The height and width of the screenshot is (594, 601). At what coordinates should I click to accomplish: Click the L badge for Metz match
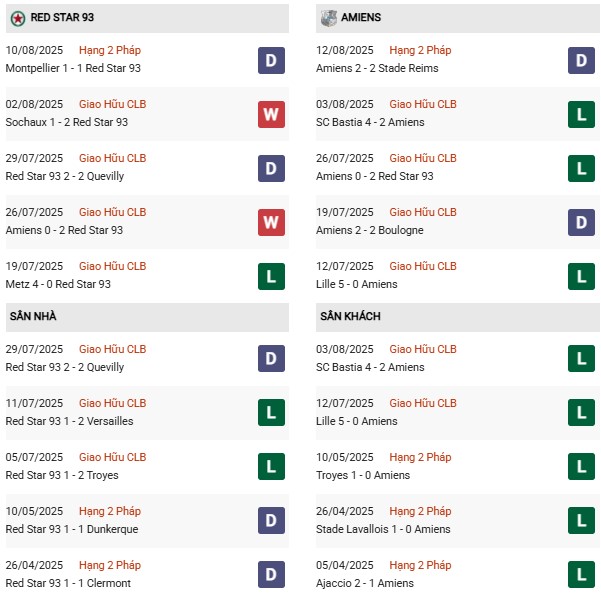[270, 277]
